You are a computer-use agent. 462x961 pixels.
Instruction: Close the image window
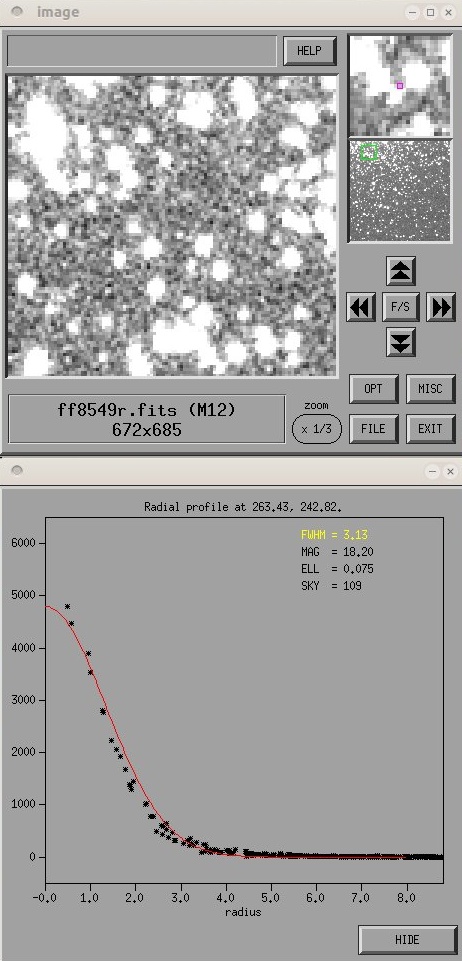pos(447,12)
